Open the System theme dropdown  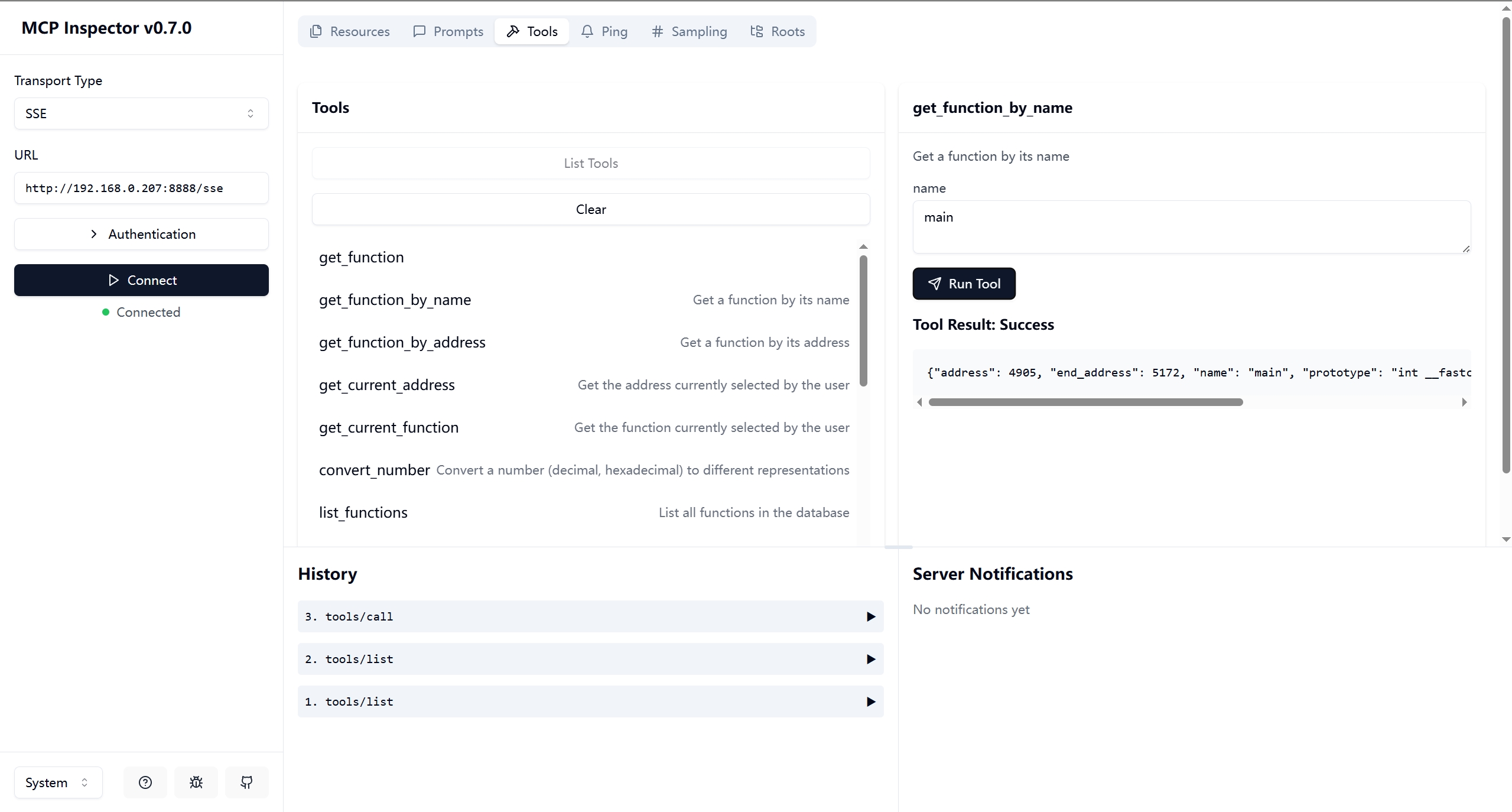tap(58, 782)
